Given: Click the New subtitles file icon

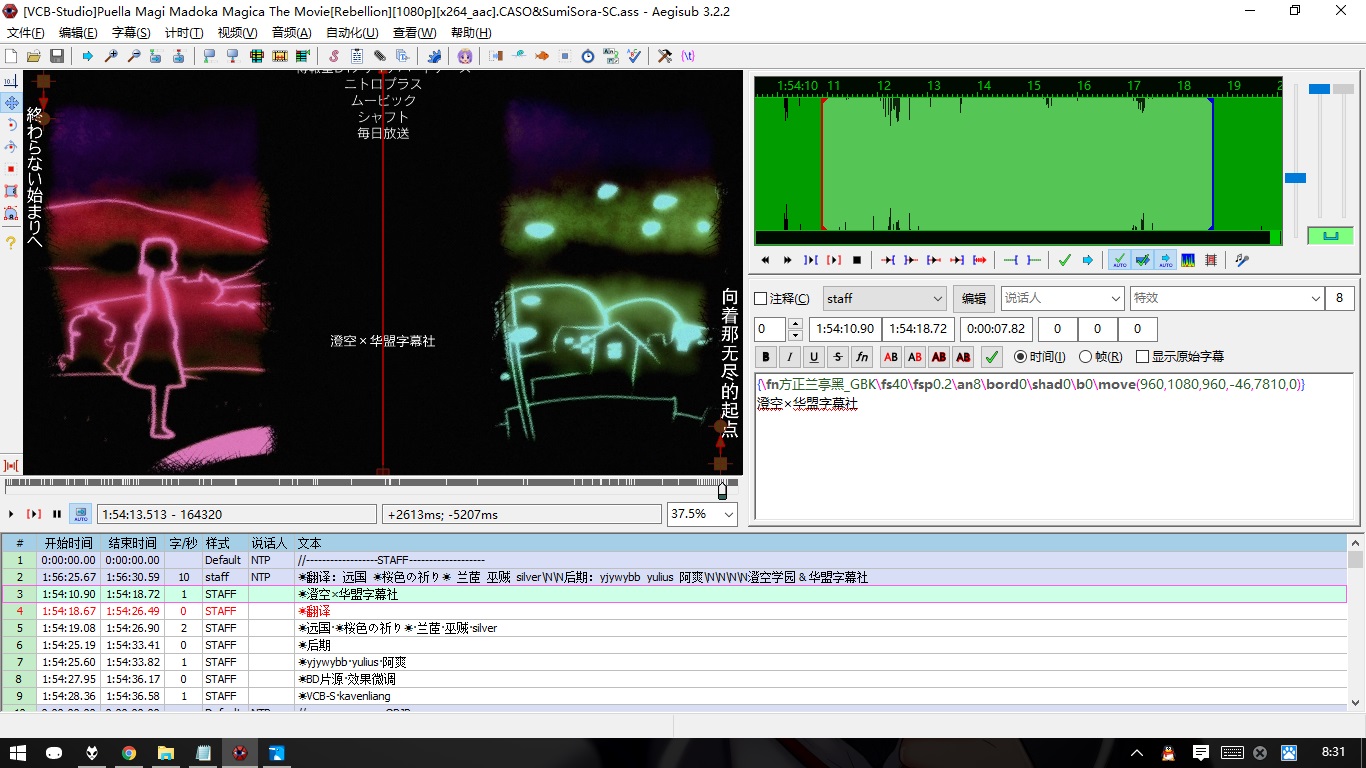Looking at the screenshot, I should (10, 56).
